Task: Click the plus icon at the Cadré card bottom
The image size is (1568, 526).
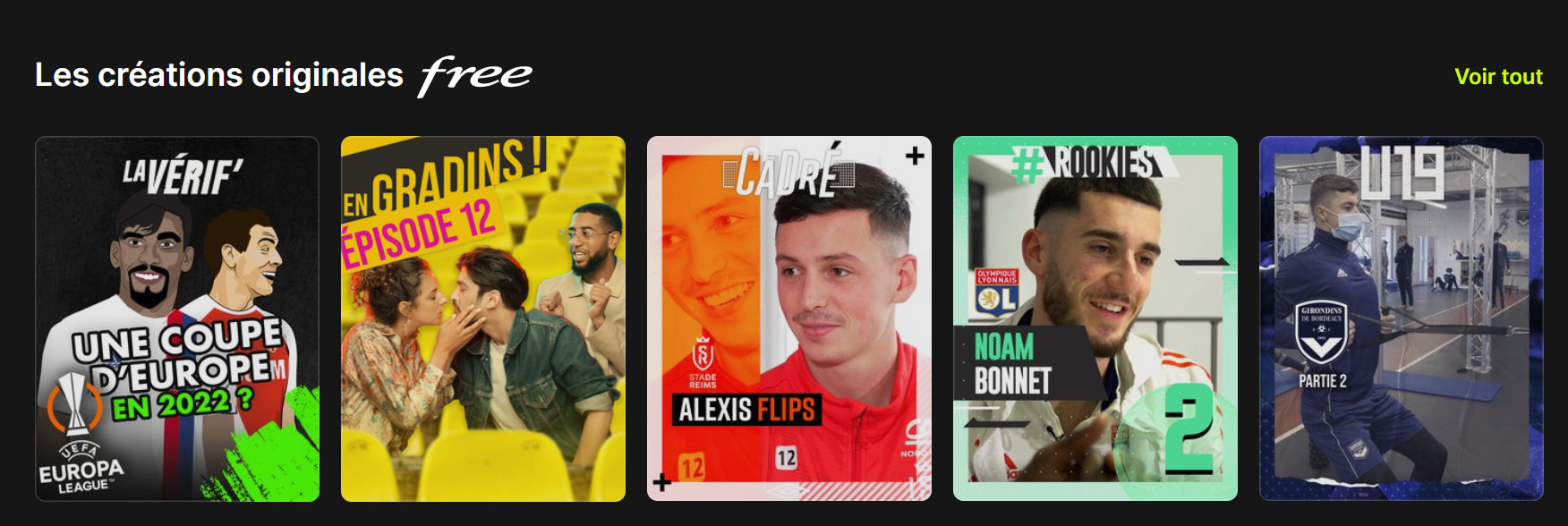Action: (662, 482)
